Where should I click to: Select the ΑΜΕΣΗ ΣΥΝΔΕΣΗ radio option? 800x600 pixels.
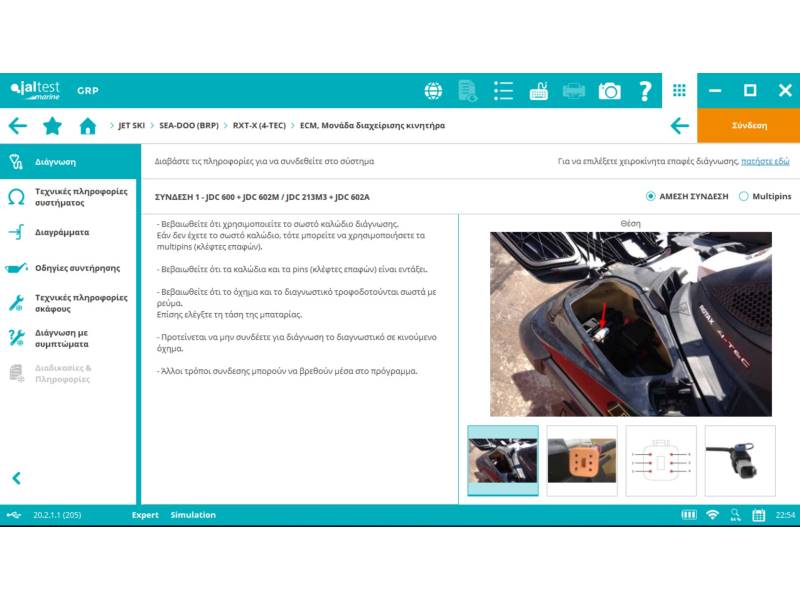click(651, 196)
